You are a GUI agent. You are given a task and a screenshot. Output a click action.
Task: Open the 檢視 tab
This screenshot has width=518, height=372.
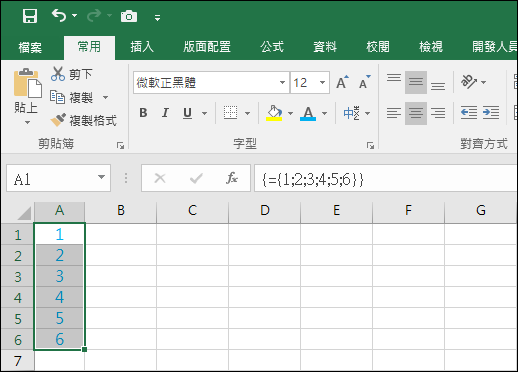tap(431, 47)
